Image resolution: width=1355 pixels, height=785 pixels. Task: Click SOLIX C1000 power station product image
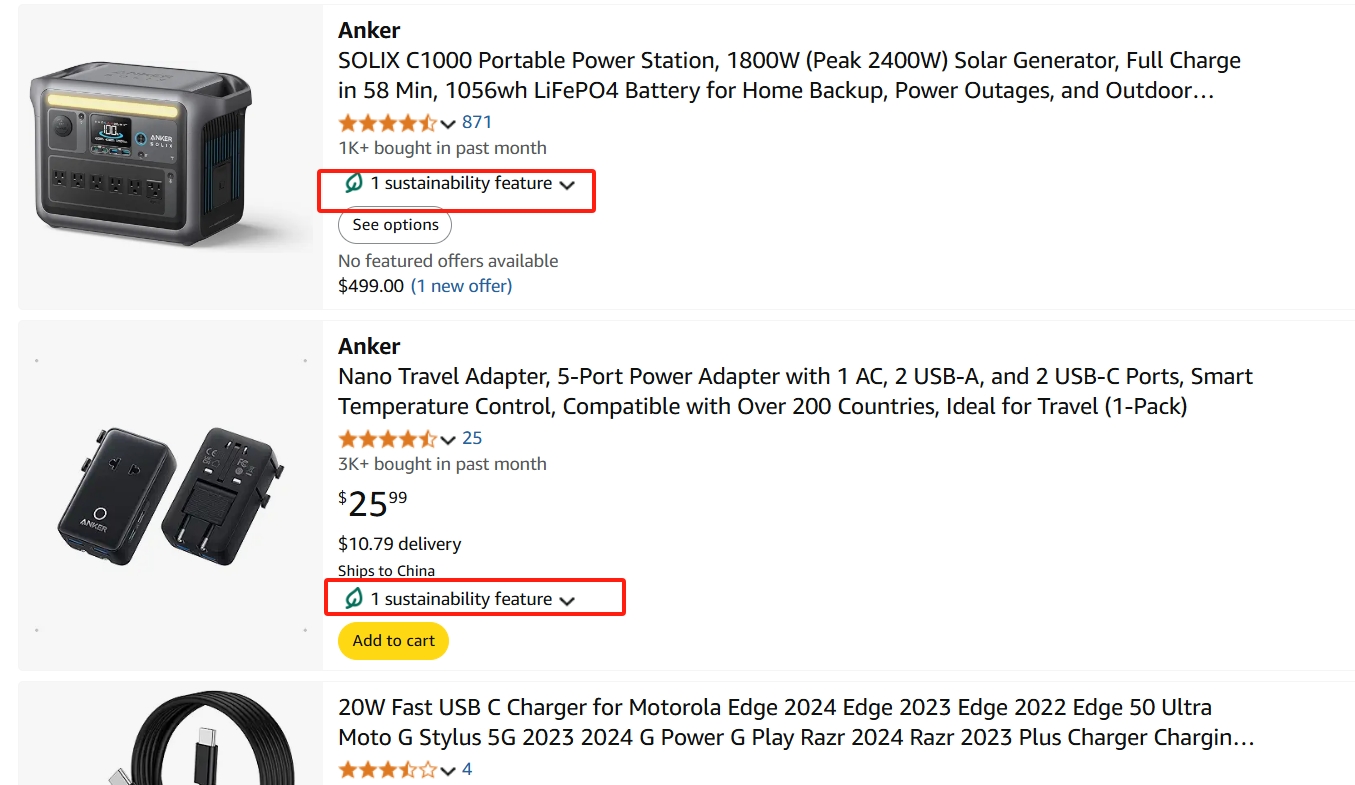point(170,156)
